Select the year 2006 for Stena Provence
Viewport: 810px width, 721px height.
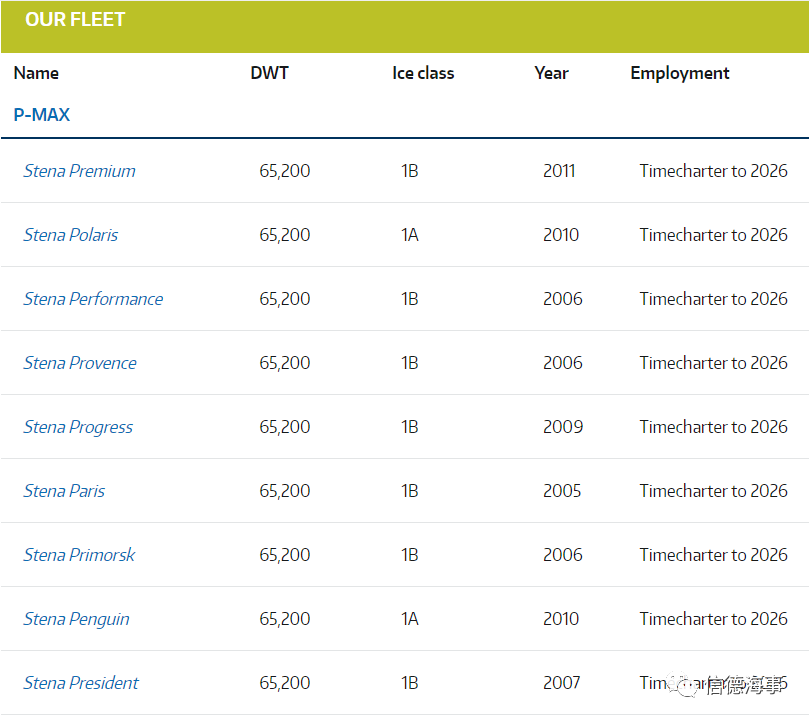pos(563,363)
